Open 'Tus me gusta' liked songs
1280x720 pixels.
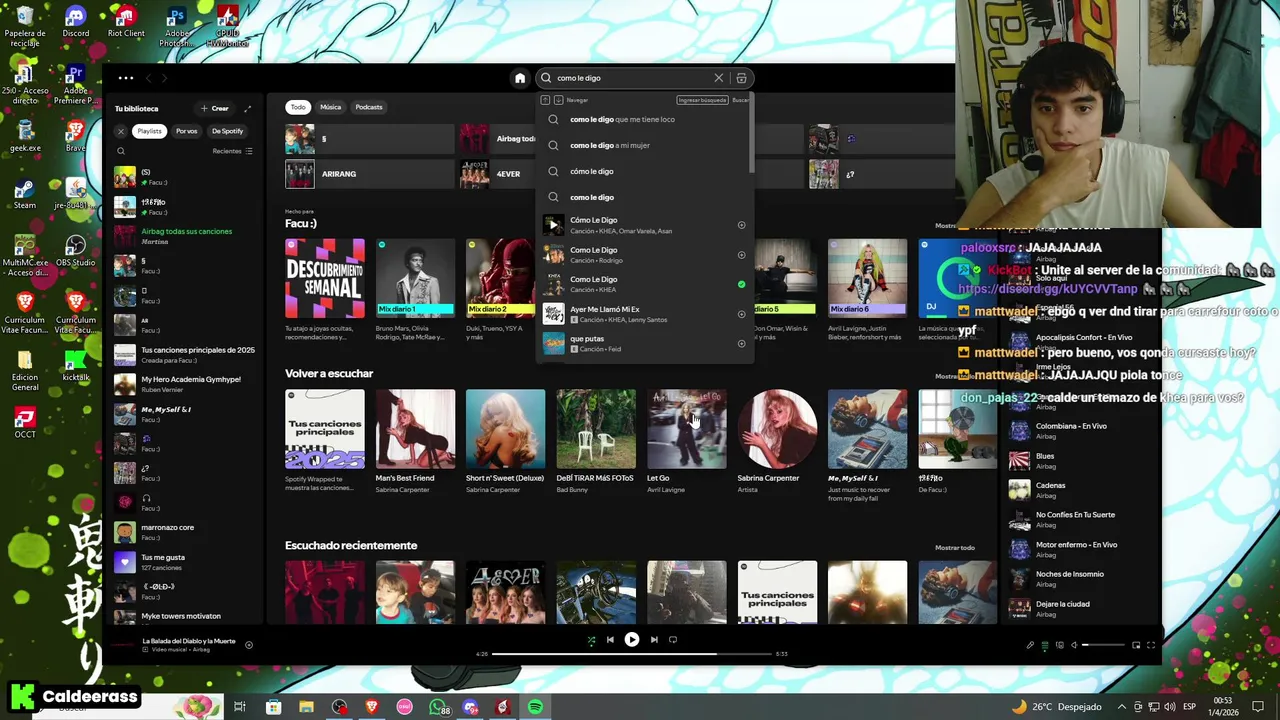(186, 562)
